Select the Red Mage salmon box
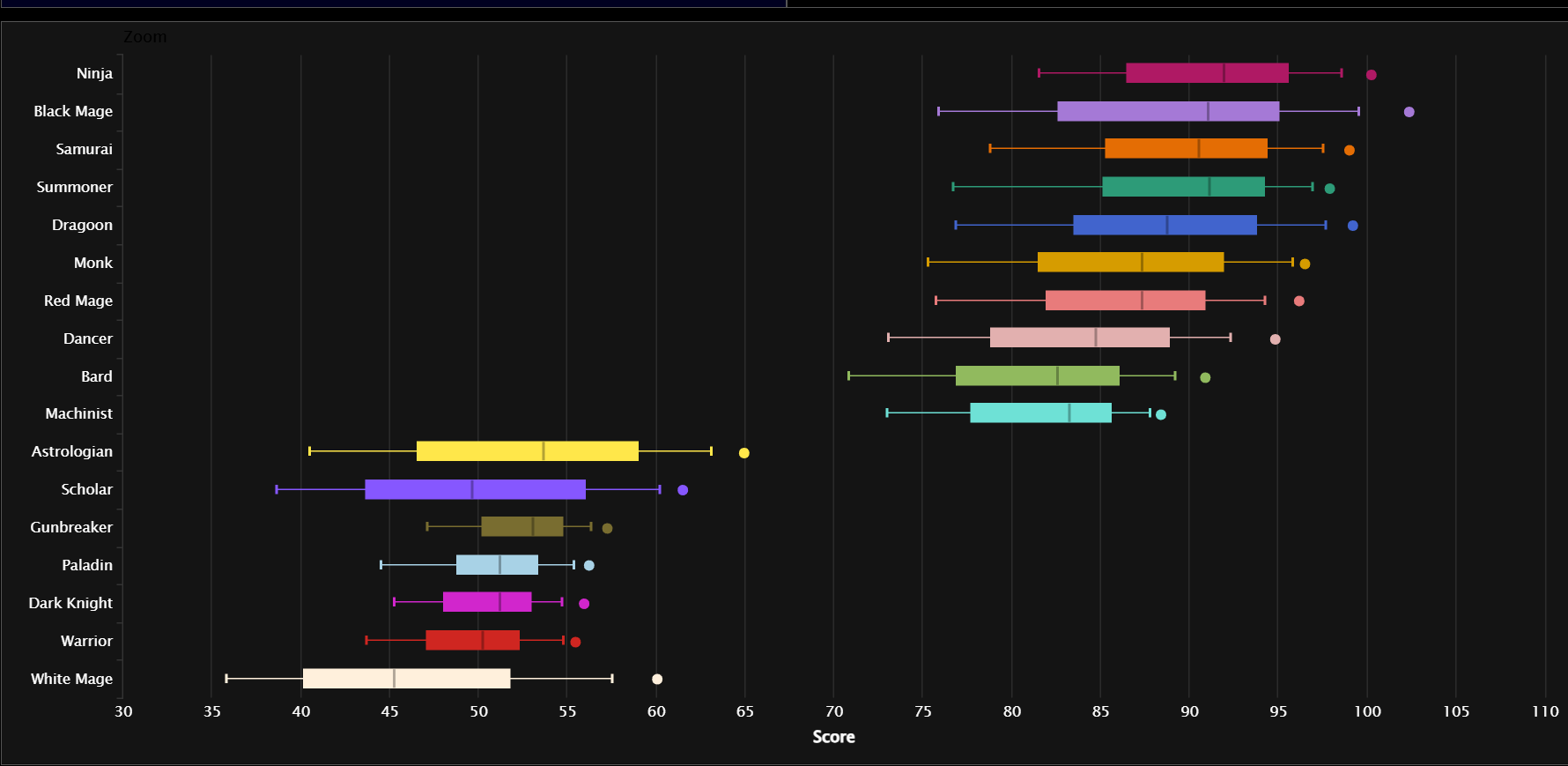Viewport: 1568px width, 766px height. point(1125,300)
